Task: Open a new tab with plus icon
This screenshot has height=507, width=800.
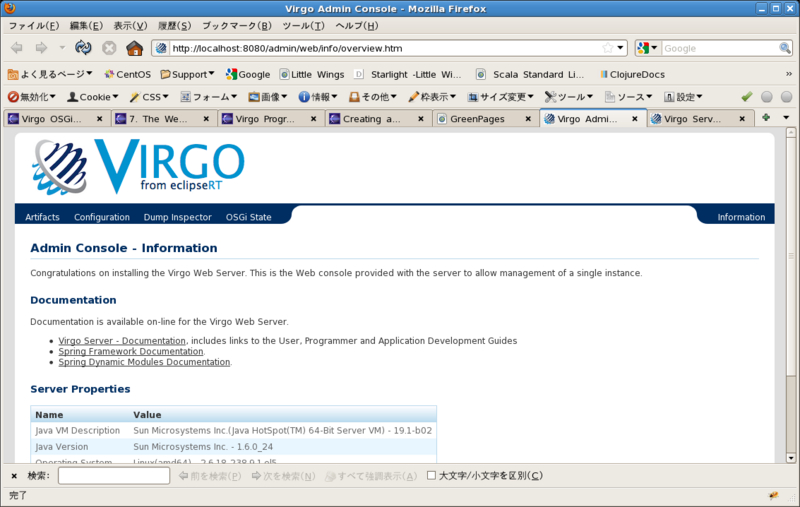Action: coord(766,118)
